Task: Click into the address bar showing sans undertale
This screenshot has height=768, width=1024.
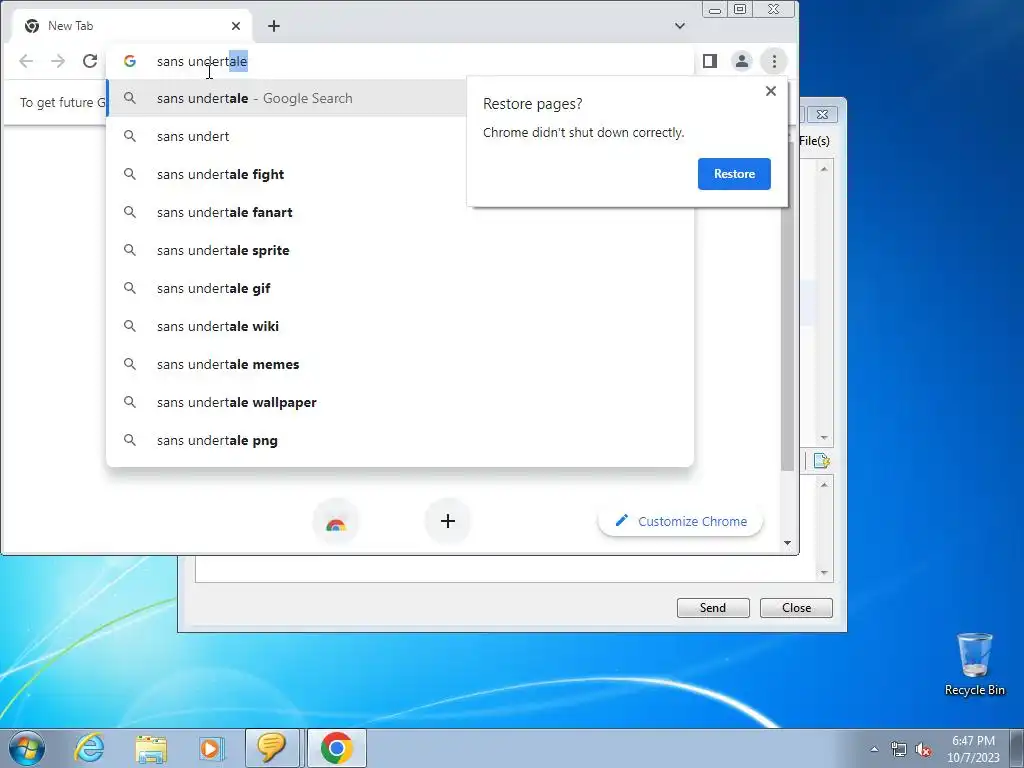Action: 400,61
